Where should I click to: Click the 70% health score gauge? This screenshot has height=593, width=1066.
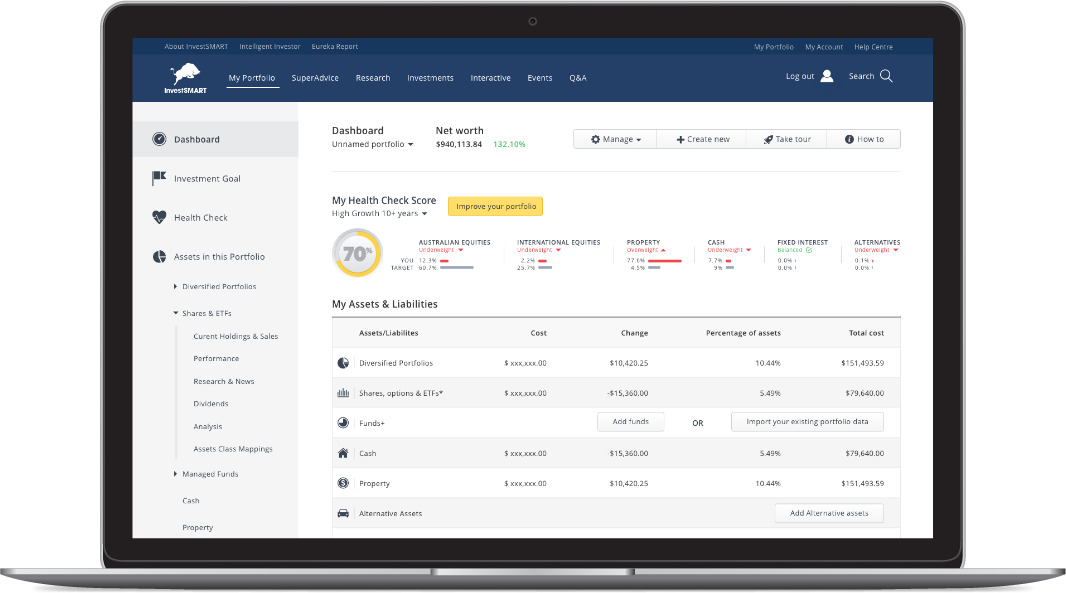coord(357,254)
